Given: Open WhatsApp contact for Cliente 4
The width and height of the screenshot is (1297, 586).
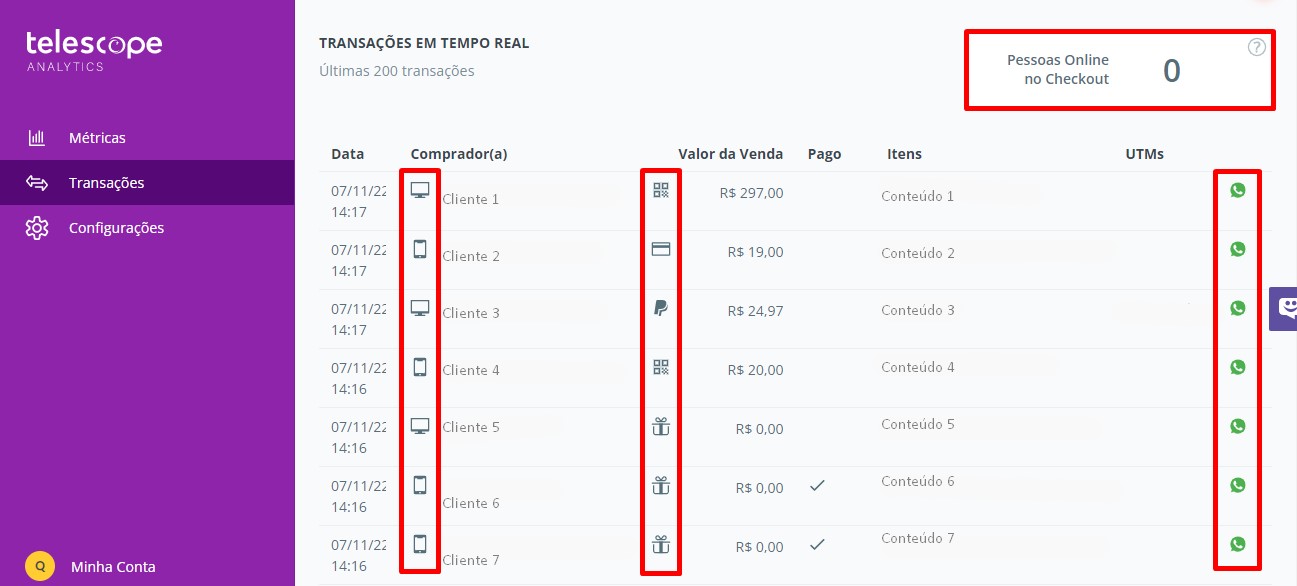Looking at the screenshot, I should 1238,367.
